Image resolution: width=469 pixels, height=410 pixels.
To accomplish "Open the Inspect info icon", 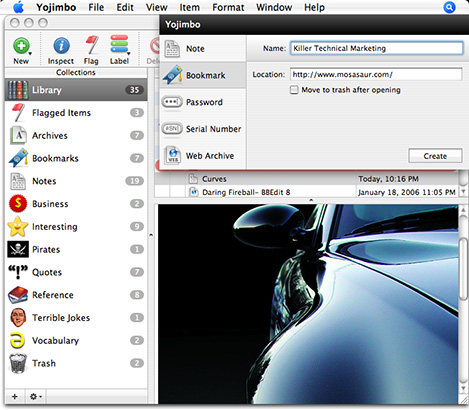I will pos(61,46).
